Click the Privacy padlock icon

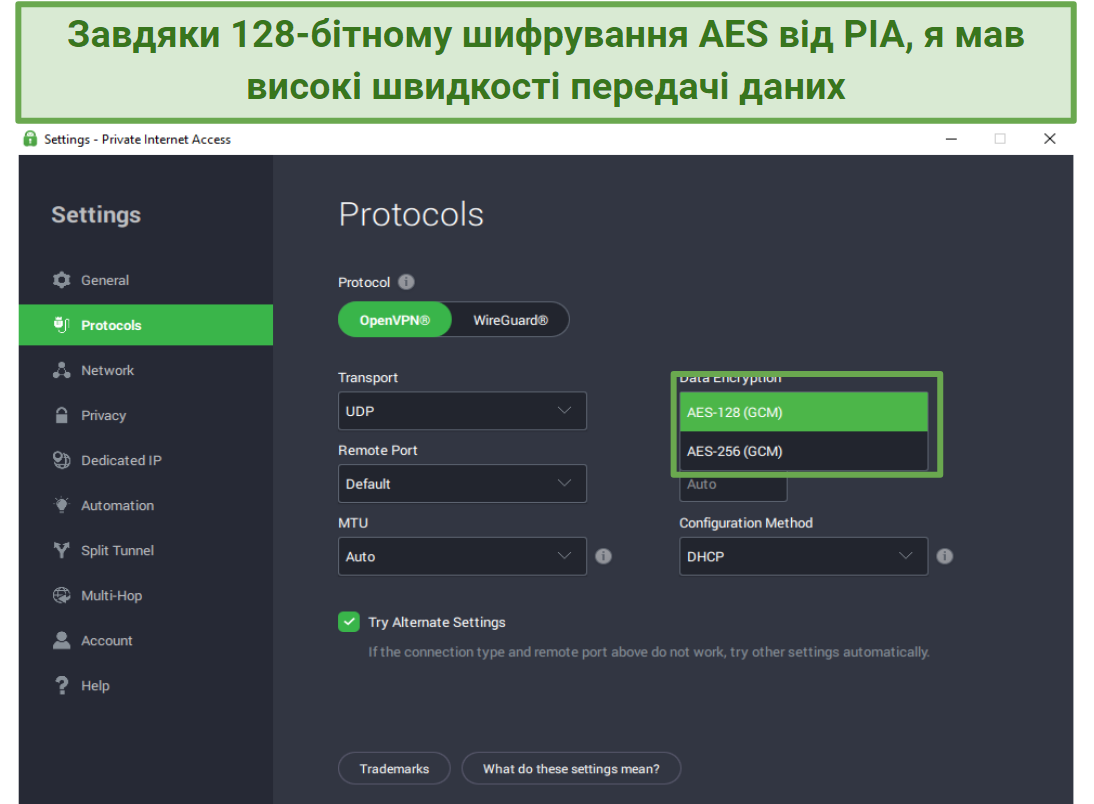pyautogui.click(x=61, y=415)
